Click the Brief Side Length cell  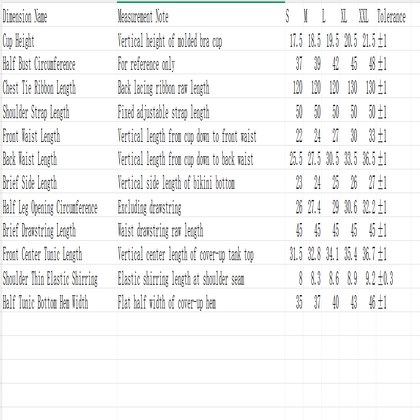59,183
